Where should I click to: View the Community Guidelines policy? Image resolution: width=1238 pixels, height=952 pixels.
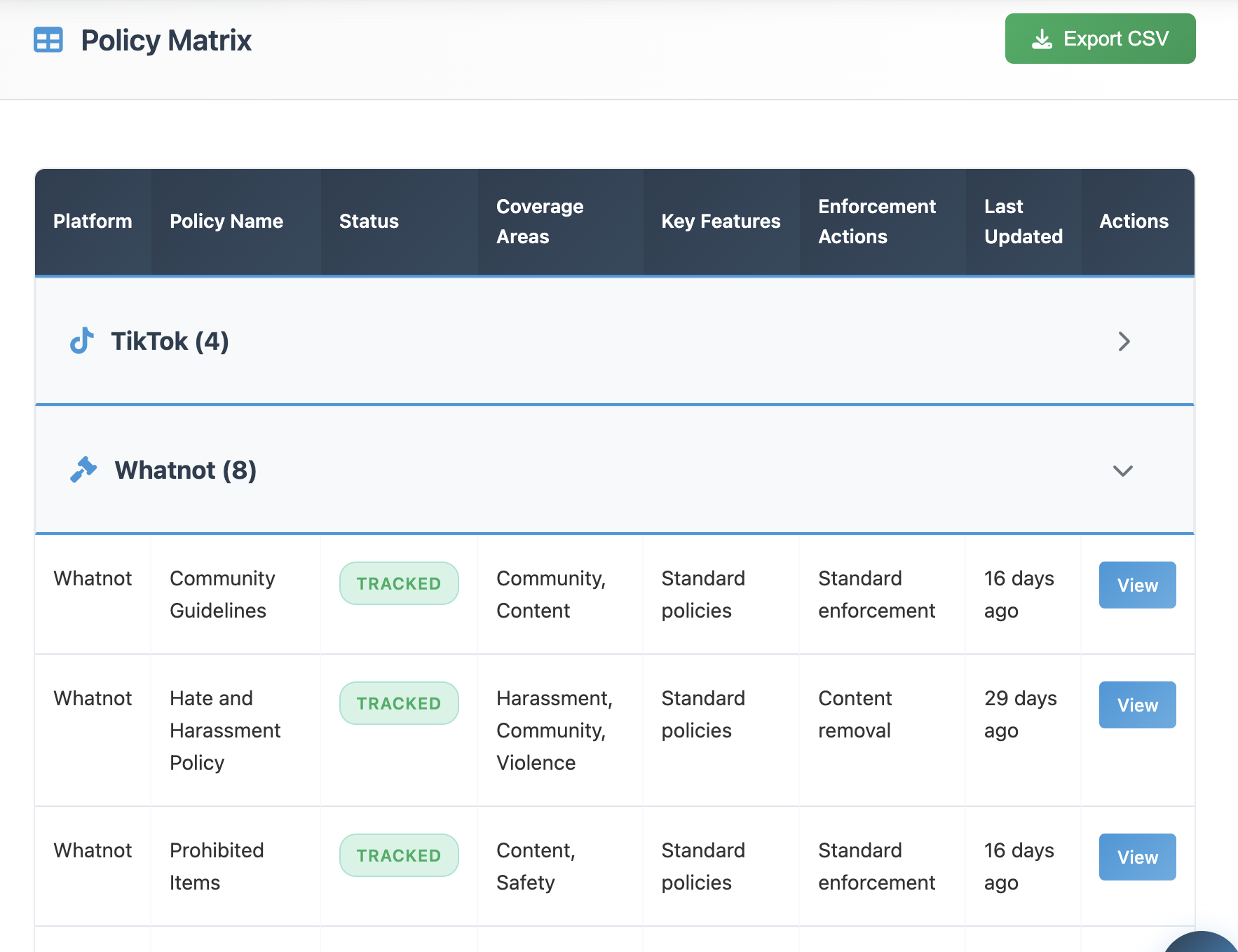coord(1137,585)
